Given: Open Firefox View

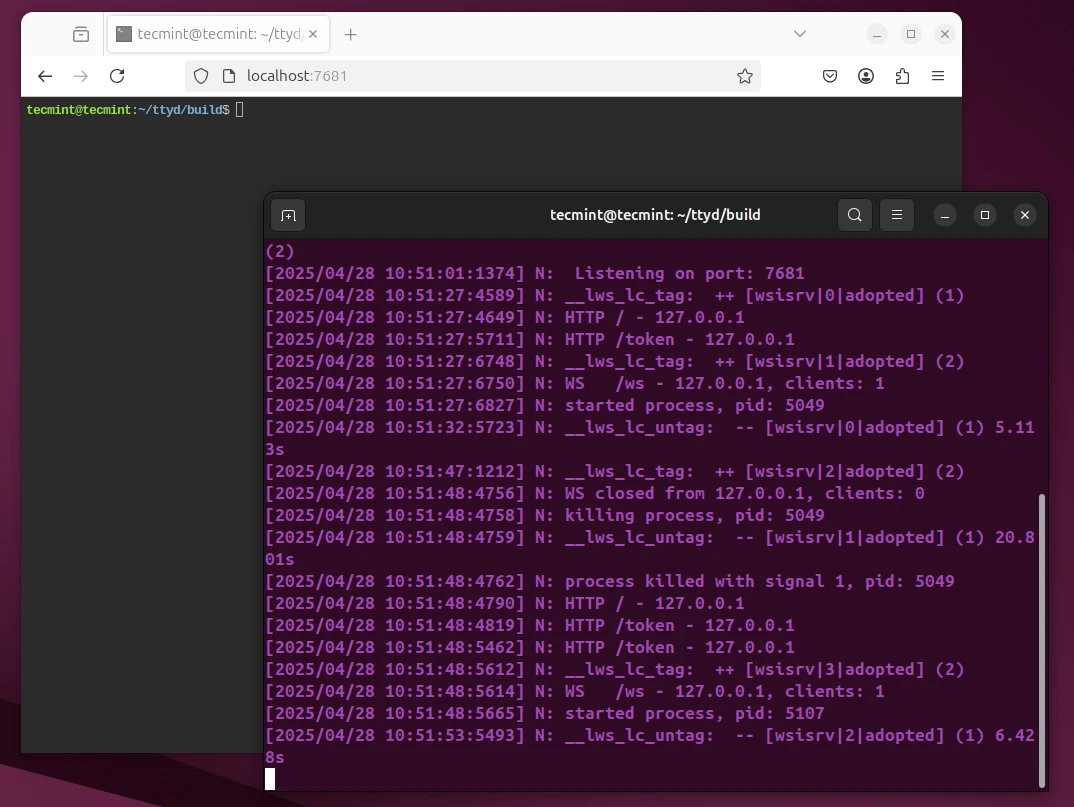Looking at the screenshot, I should coord(81,34).
